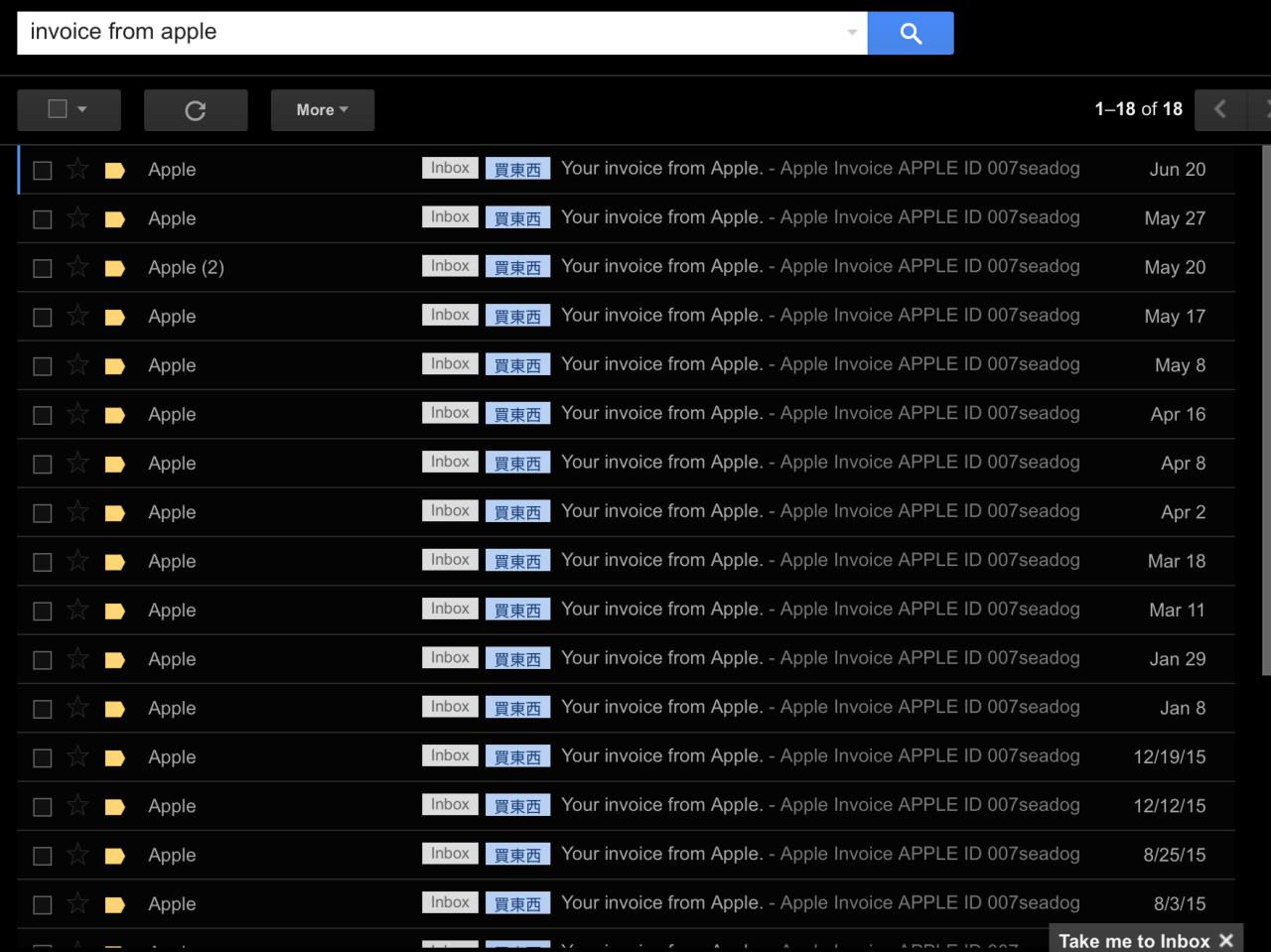Open the select-all checkbox dropdown arrow
This screenshot has height=952, width=1271.
tap(82, 110)
